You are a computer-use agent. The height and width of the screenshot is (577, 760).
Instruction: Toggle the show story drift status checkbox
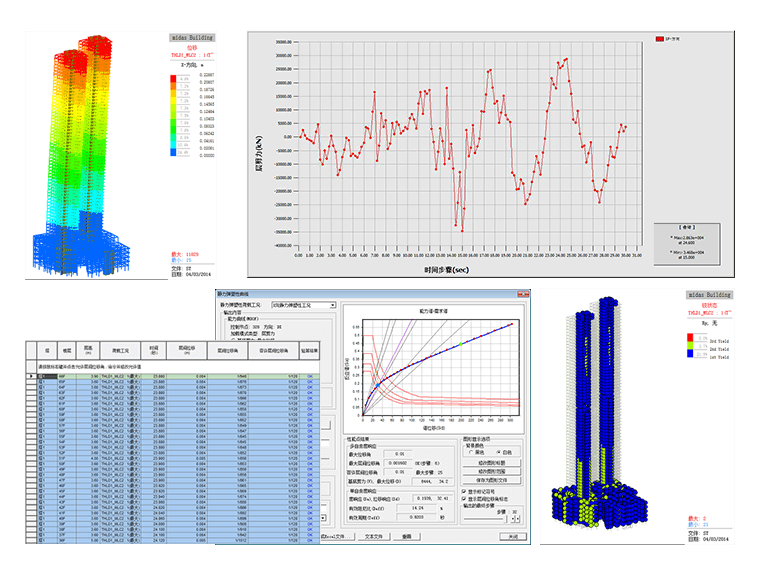464,498
